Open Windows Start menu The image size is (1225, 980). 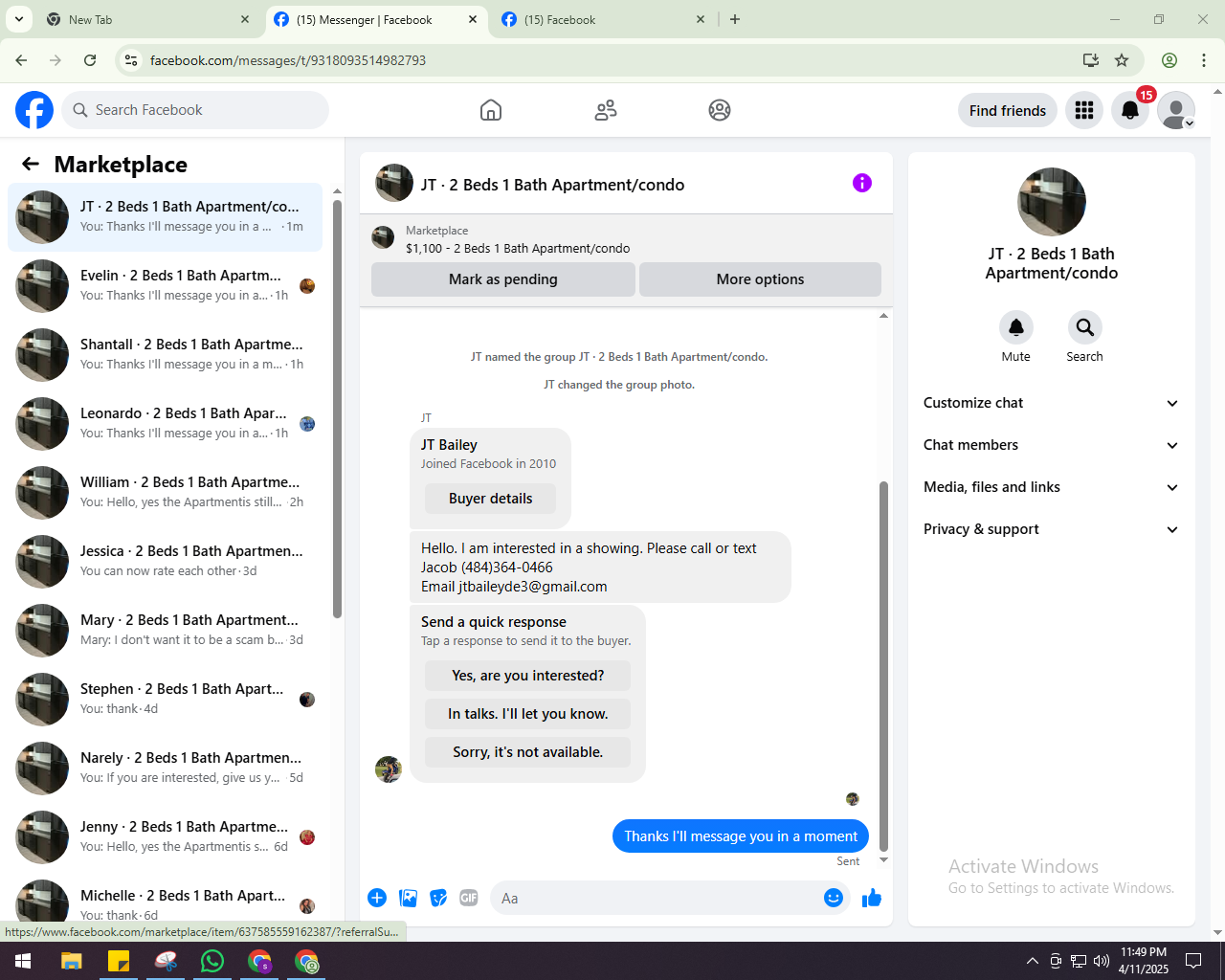23,961
